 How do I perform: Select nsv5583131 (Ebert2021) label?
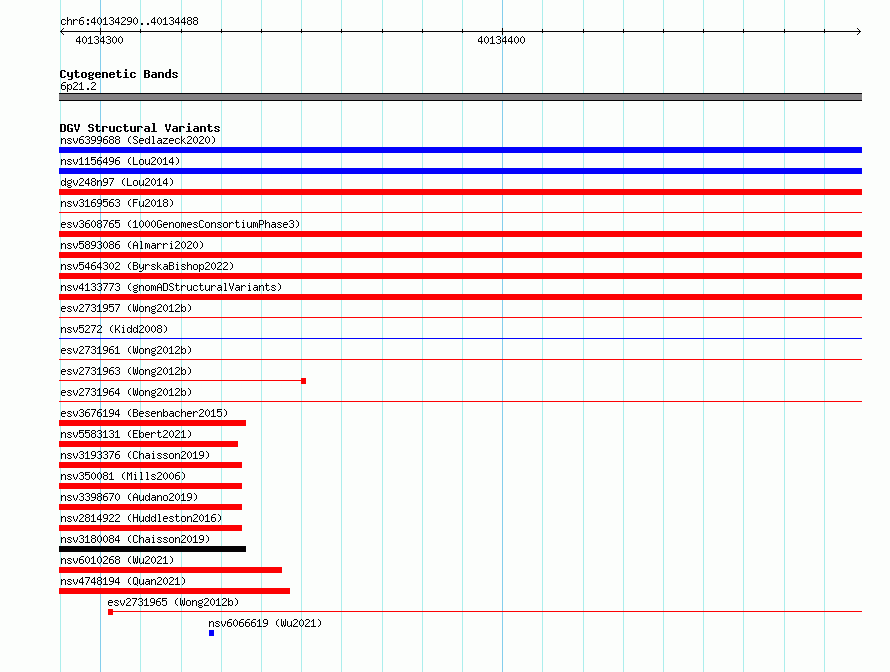pos(126,434)
